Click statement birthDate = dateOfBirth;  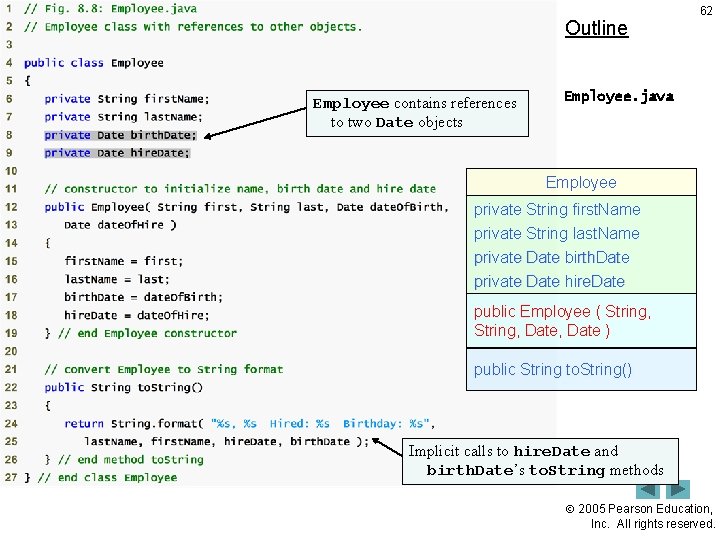[x=143, y=297]
